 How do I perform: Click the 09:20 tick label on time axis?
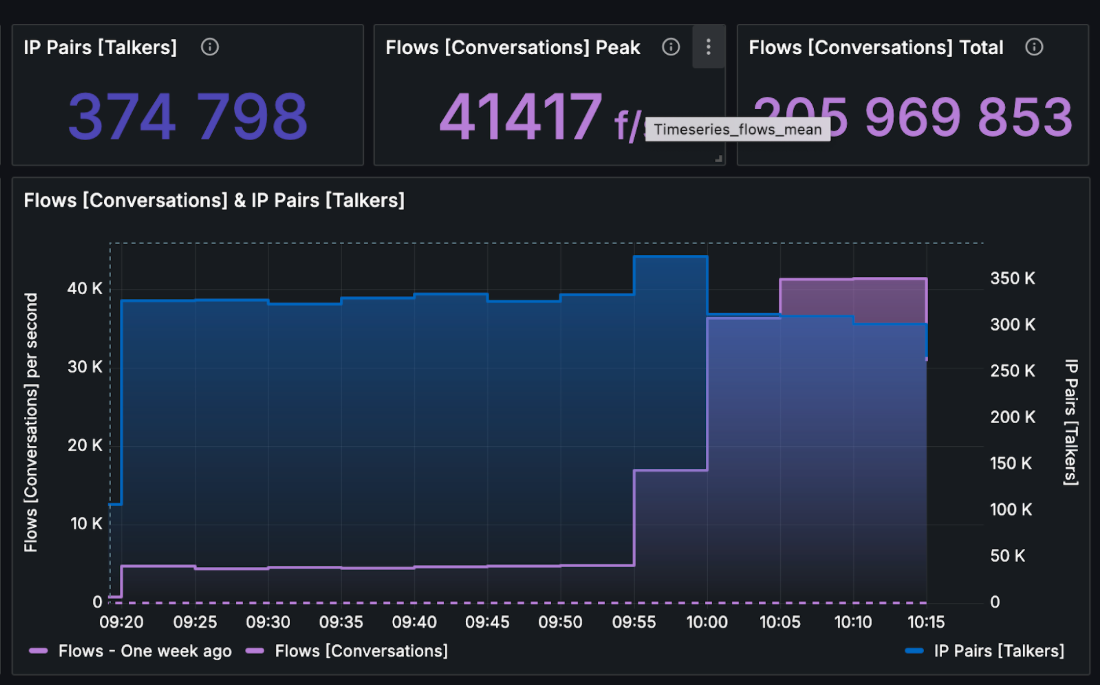tap(120, 622)
